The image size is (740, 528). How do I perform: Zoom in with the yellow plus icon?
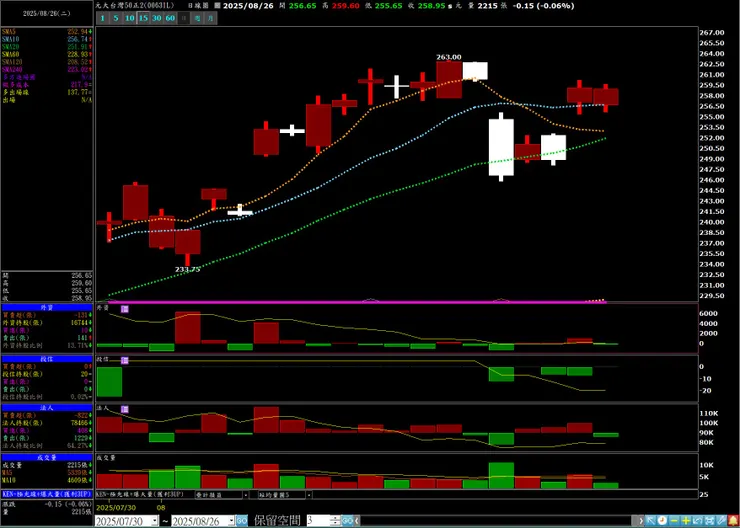tap(686, 520)
